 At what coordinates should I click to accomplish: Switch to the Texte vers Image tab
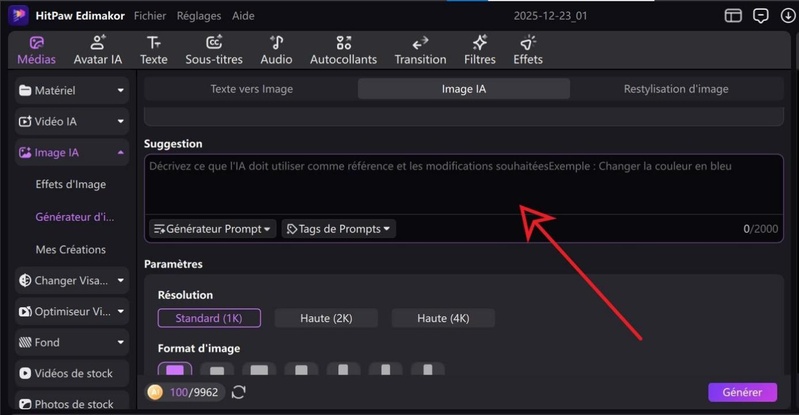[x=251, y=89]
